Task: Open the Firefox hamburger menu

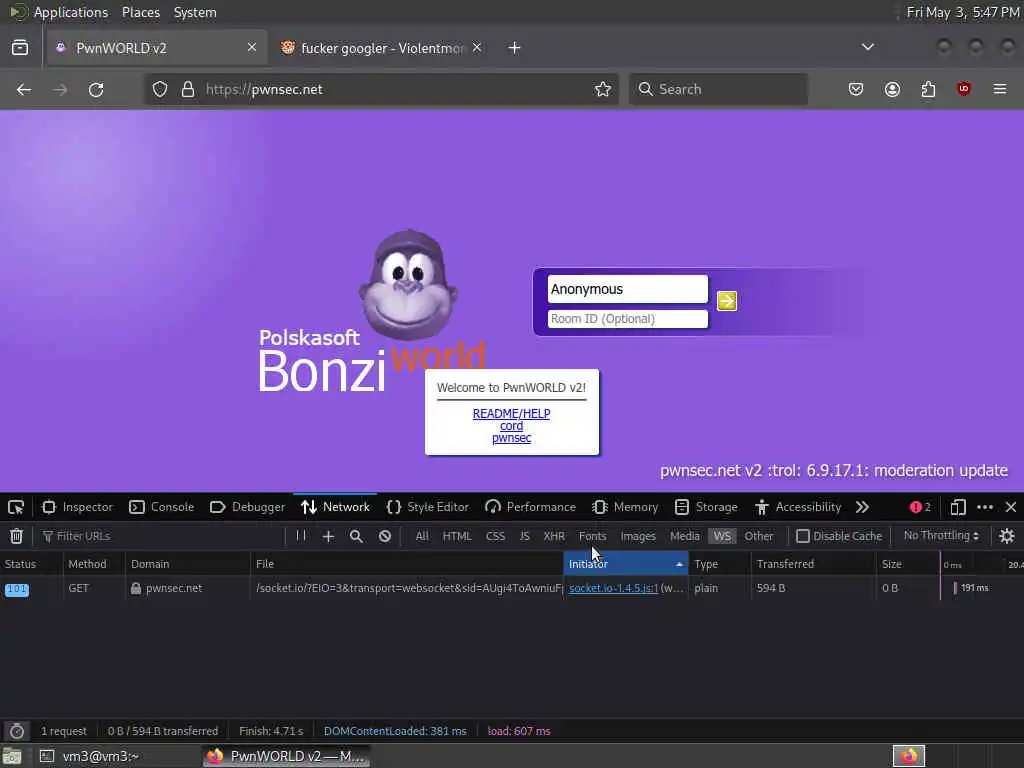Action: 1000,89
